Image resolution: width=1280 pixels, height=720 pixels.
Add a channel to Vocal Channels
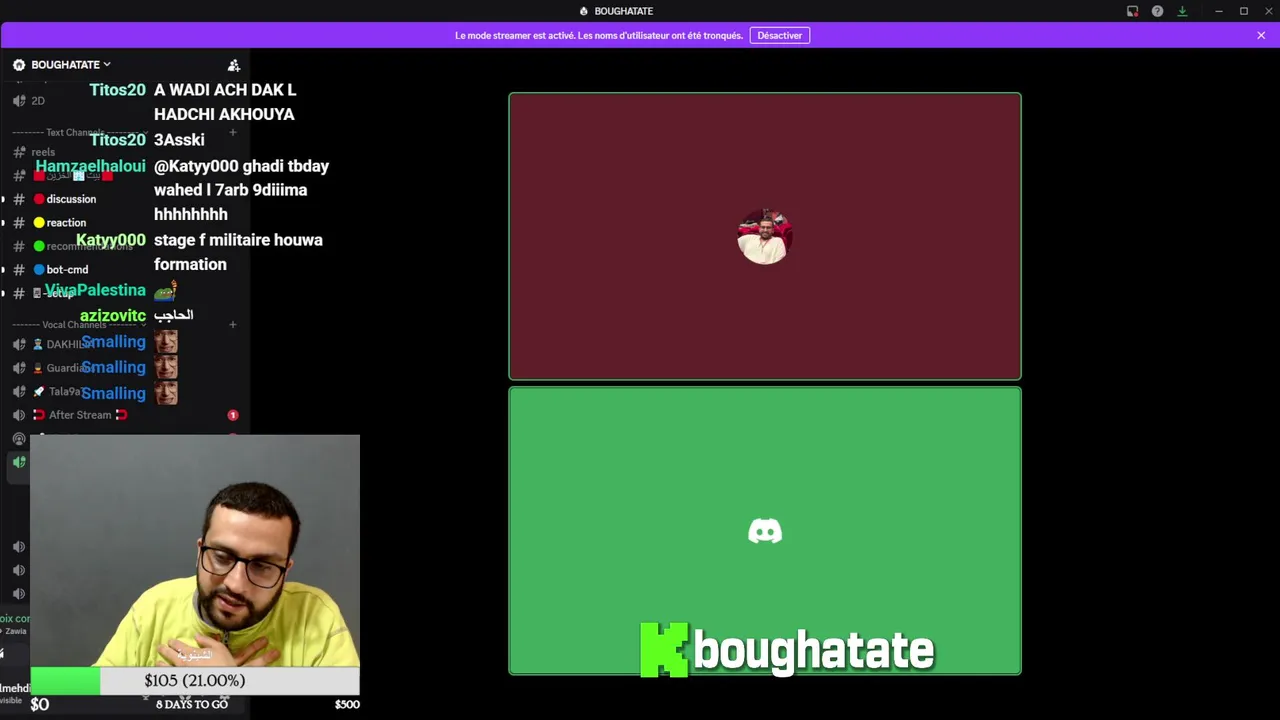(232, 325)
